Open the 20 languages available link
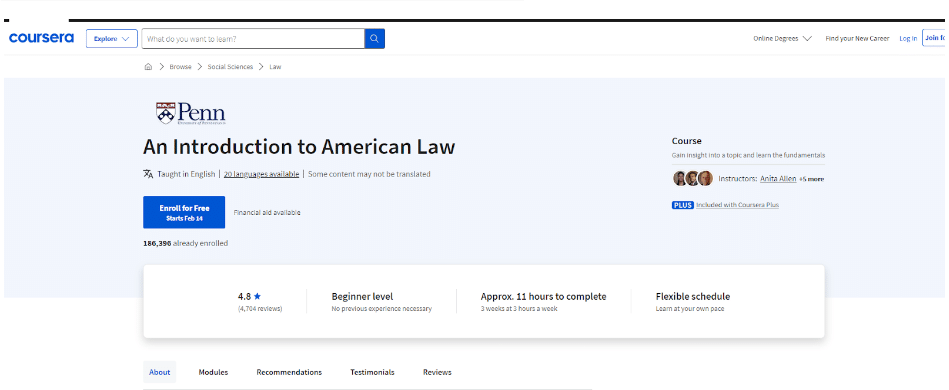 261,174
